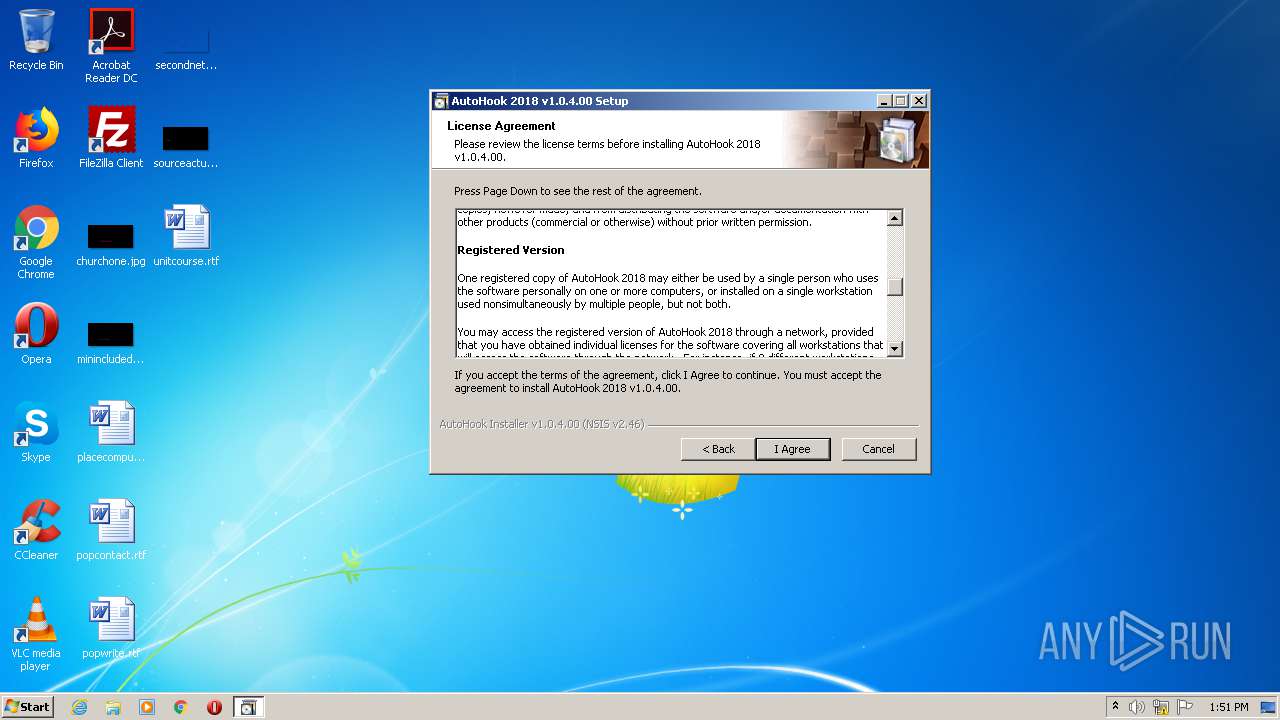
Task: Click the 'License Agreement' header text
Action: point(501,126)
